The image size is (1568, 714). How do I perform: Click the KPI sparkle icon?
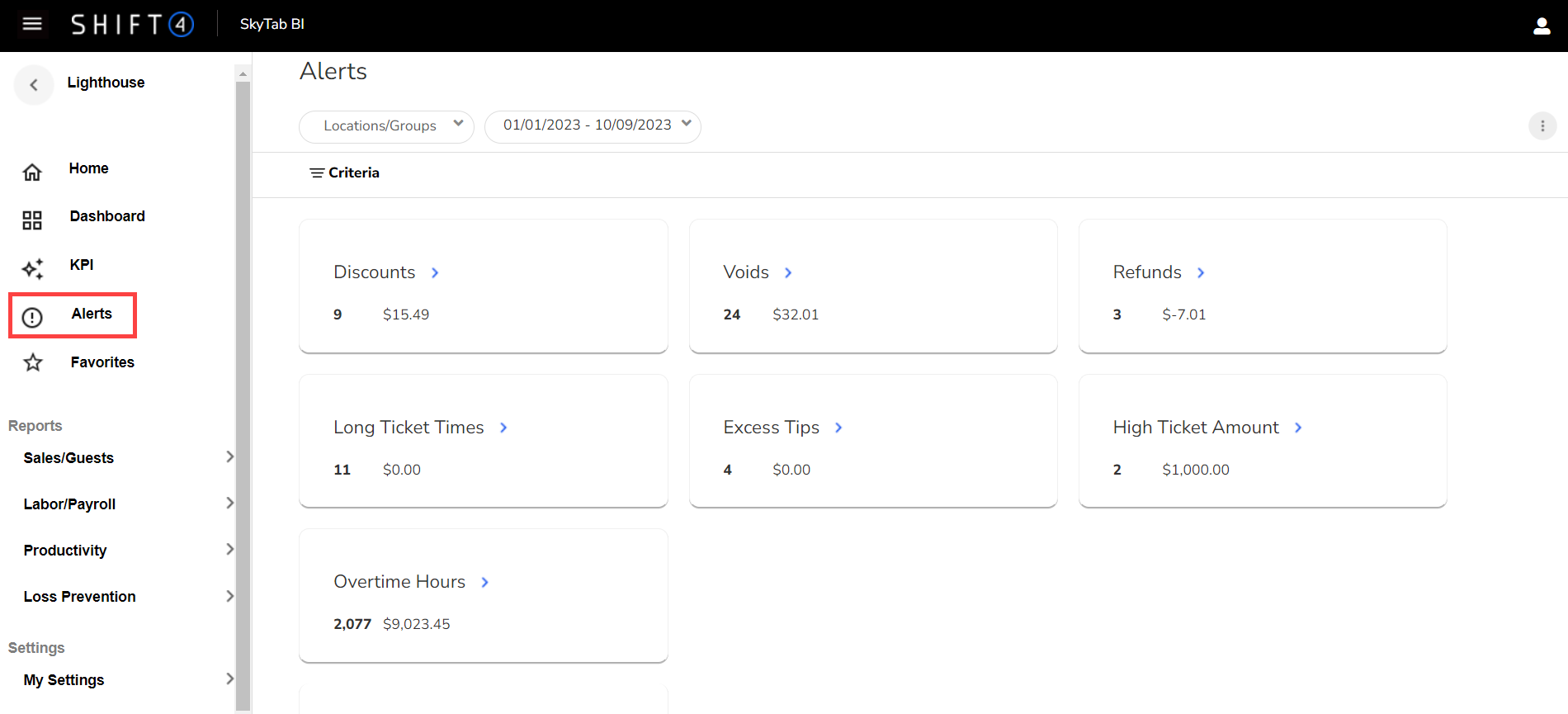(x=32, y=268)
